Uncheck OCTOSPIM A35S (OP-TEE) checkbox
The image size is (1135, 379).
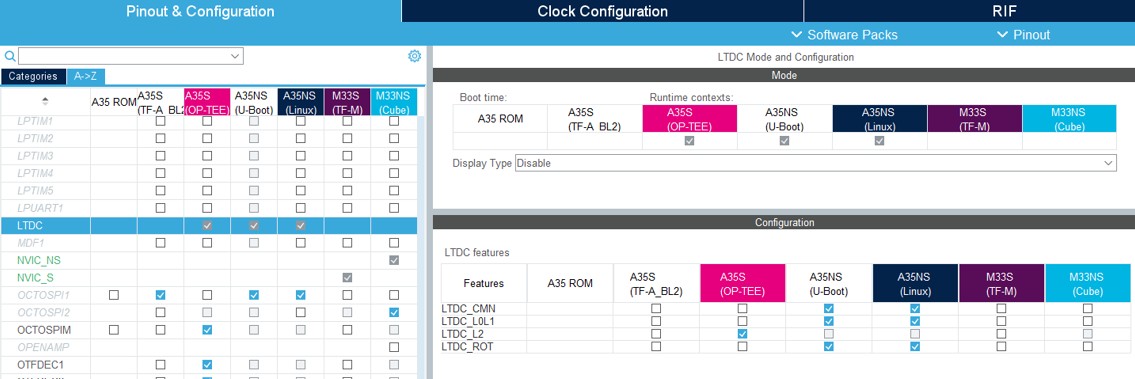pos(207,330)
